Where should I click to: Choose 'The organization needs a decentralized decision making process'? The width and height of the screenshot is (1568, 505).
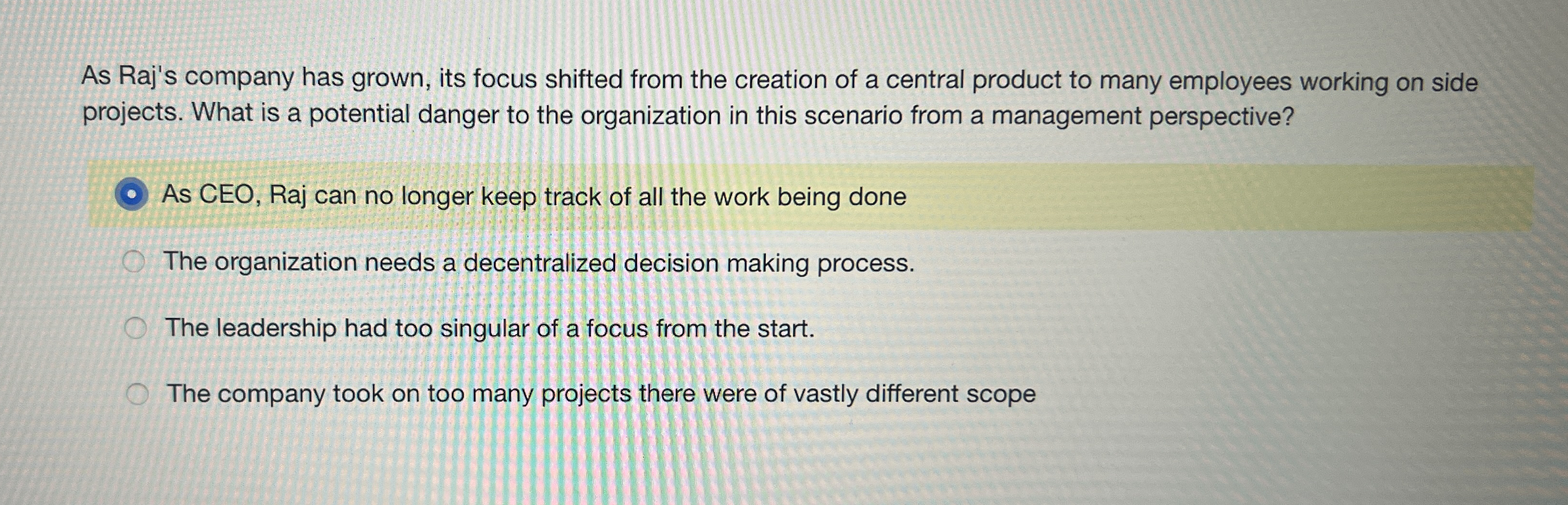pos(539,263)
